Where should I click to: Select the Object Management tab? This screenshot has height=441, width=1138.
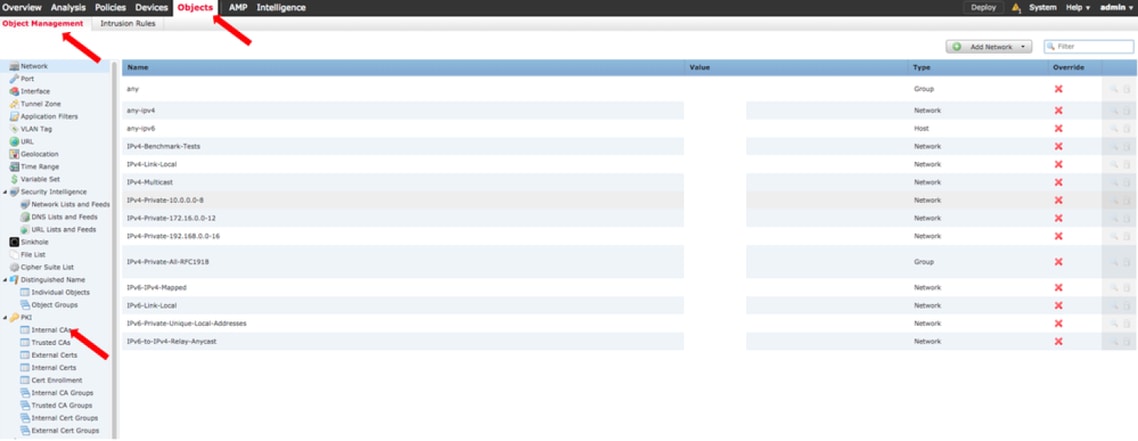43,23
